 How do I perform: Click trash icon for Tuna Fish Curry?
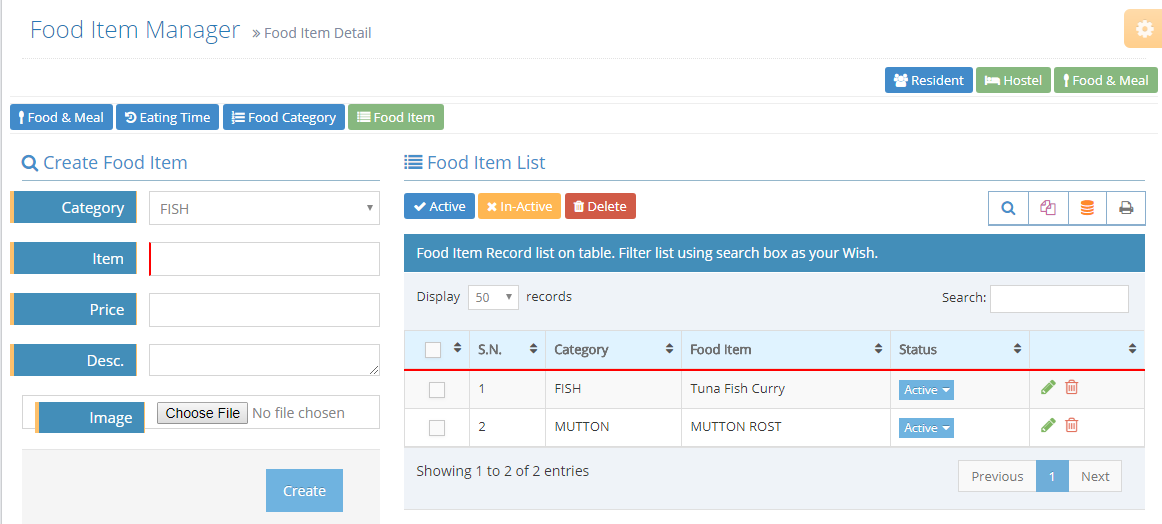(1071, 388)
